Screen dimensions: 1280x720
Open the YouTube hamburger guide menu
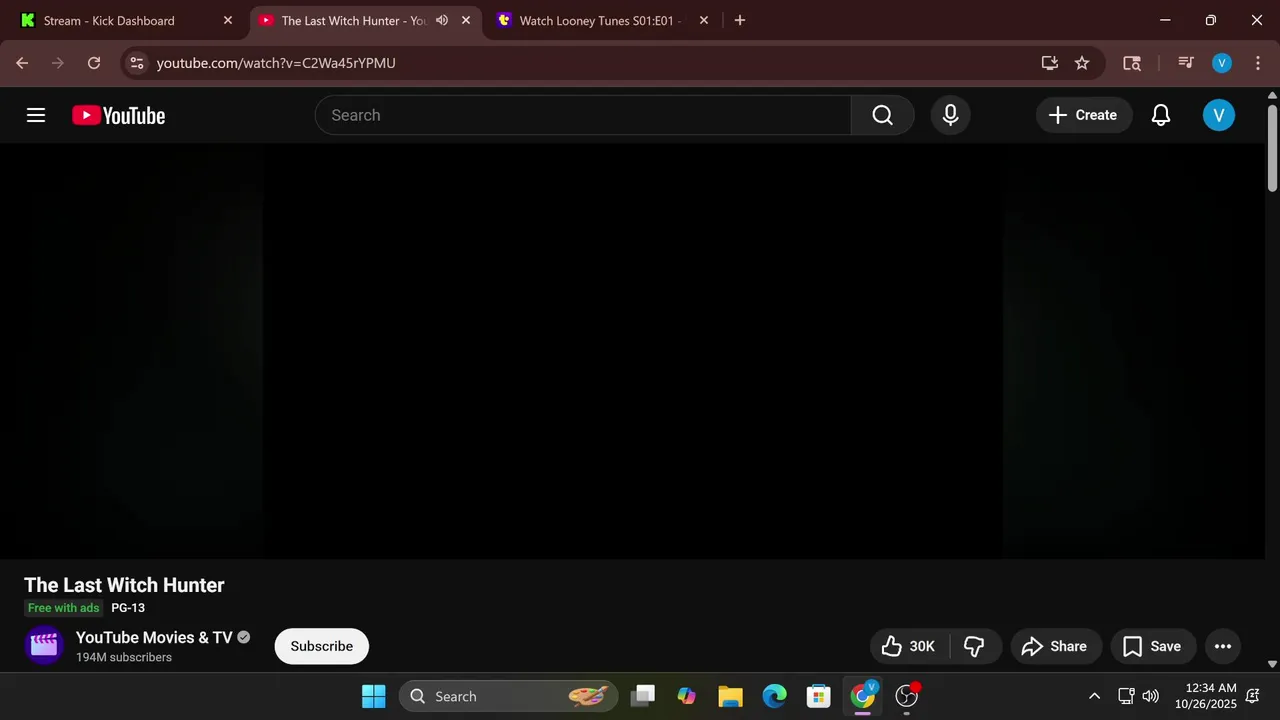[36, 115]
